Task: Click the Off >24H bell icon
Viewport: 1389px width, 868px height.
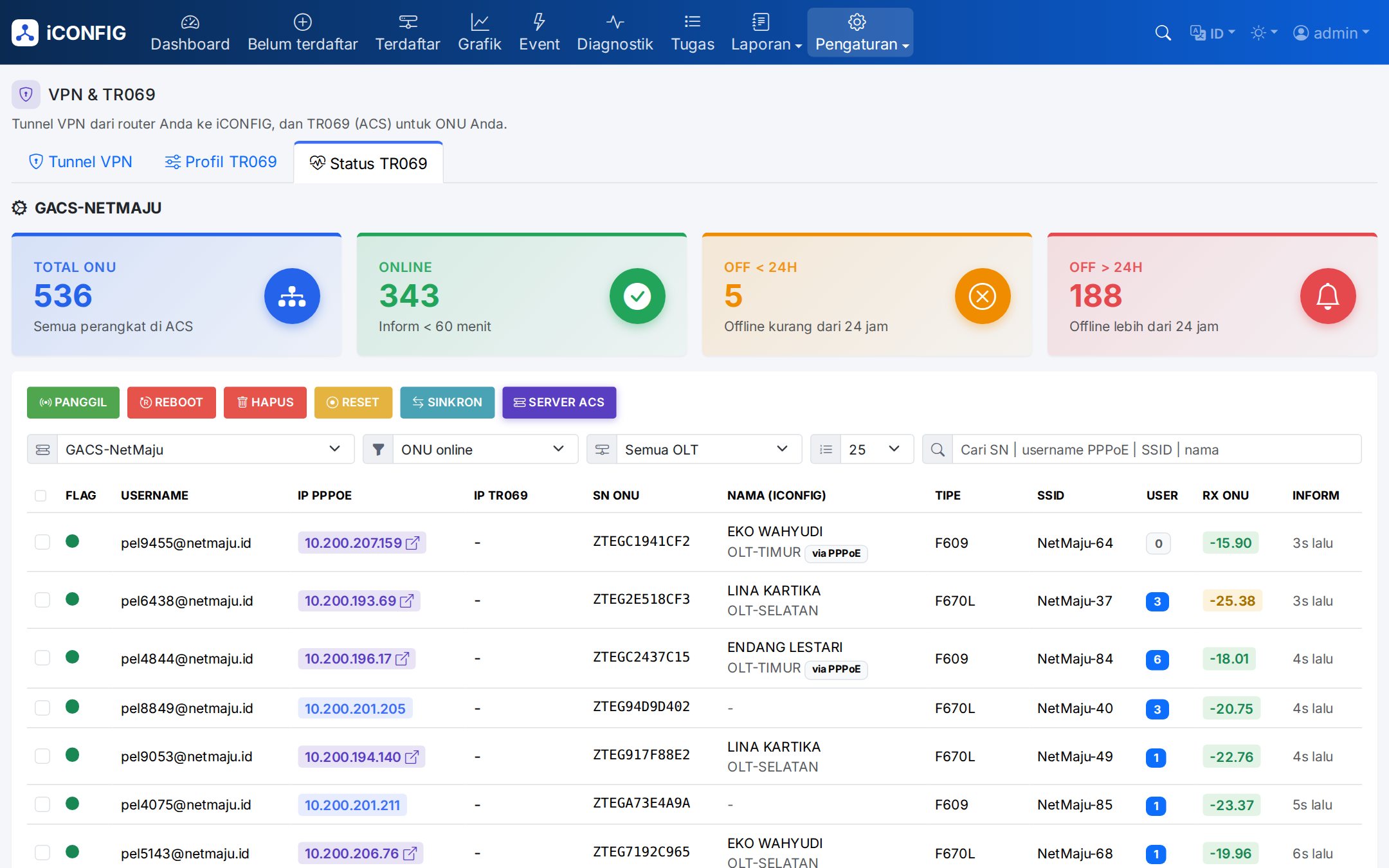Action: tap(1328, 296)
